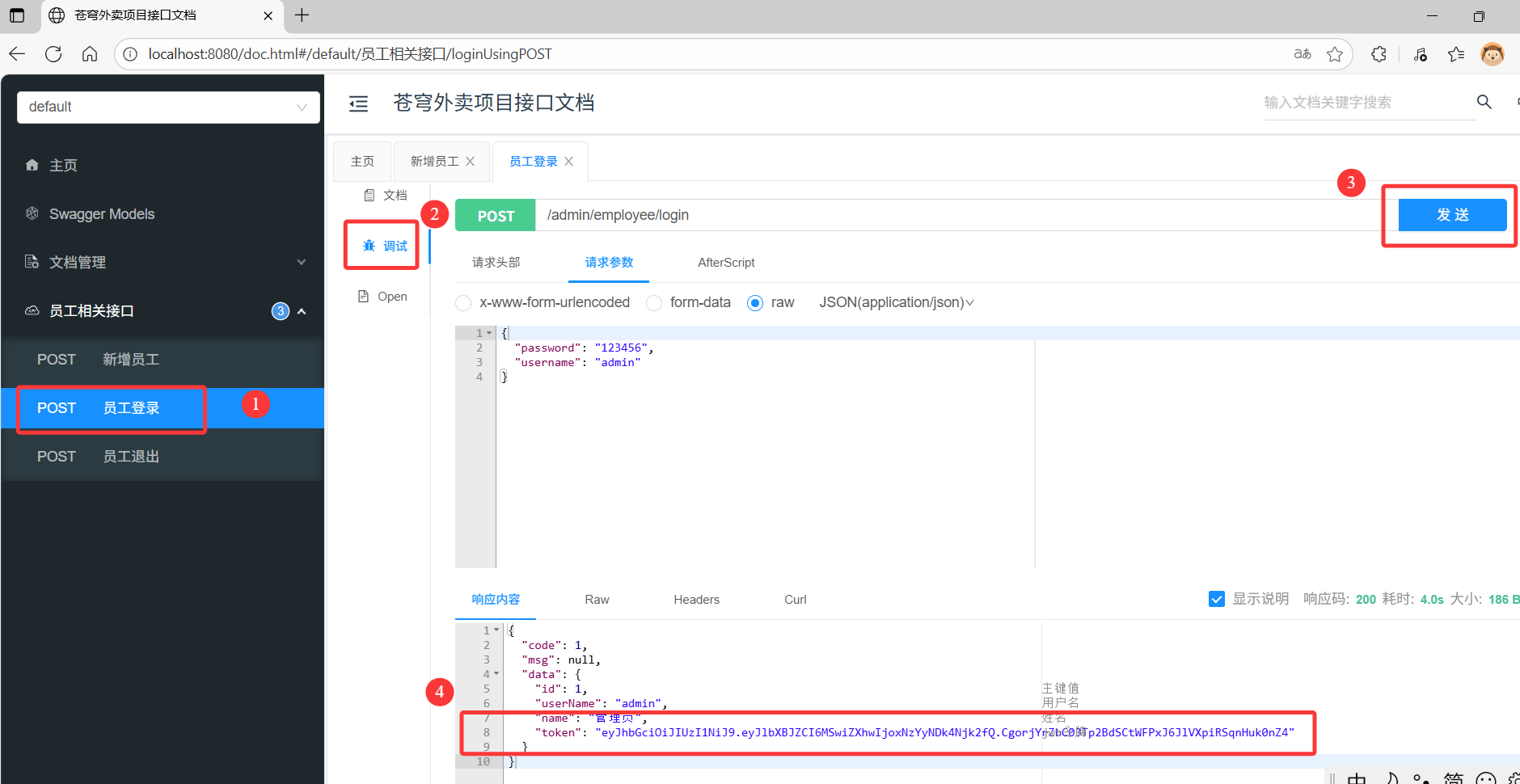This screenshot has width=1520, height=784.
Task: Reload the page with refresh icon
Action: coord(53,54)
